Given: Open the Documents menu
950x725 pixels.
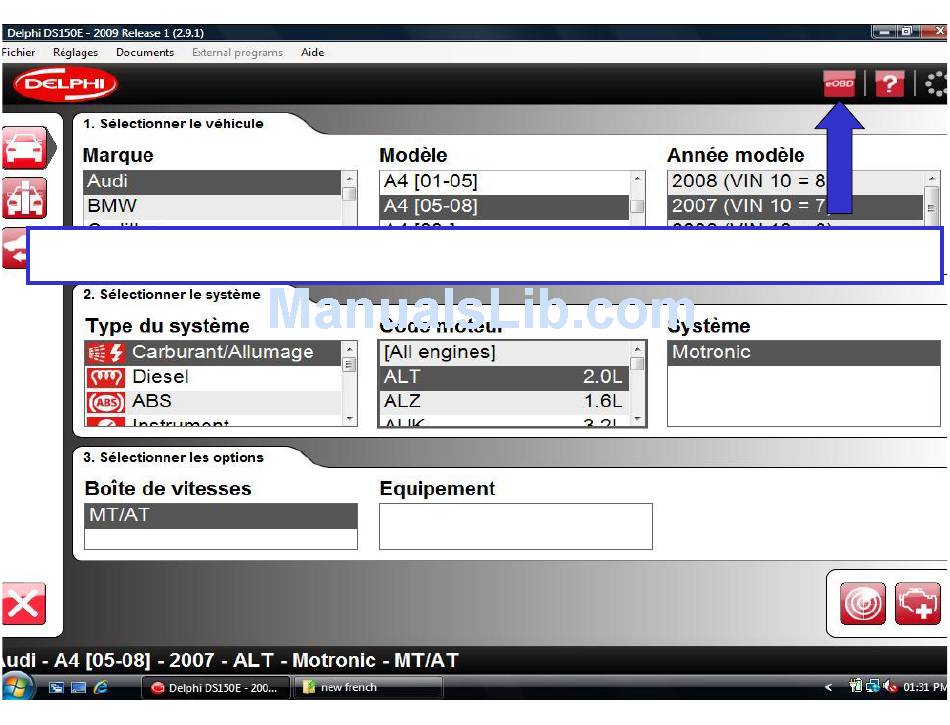Looking at the screenshot, I should coord(145,52).
